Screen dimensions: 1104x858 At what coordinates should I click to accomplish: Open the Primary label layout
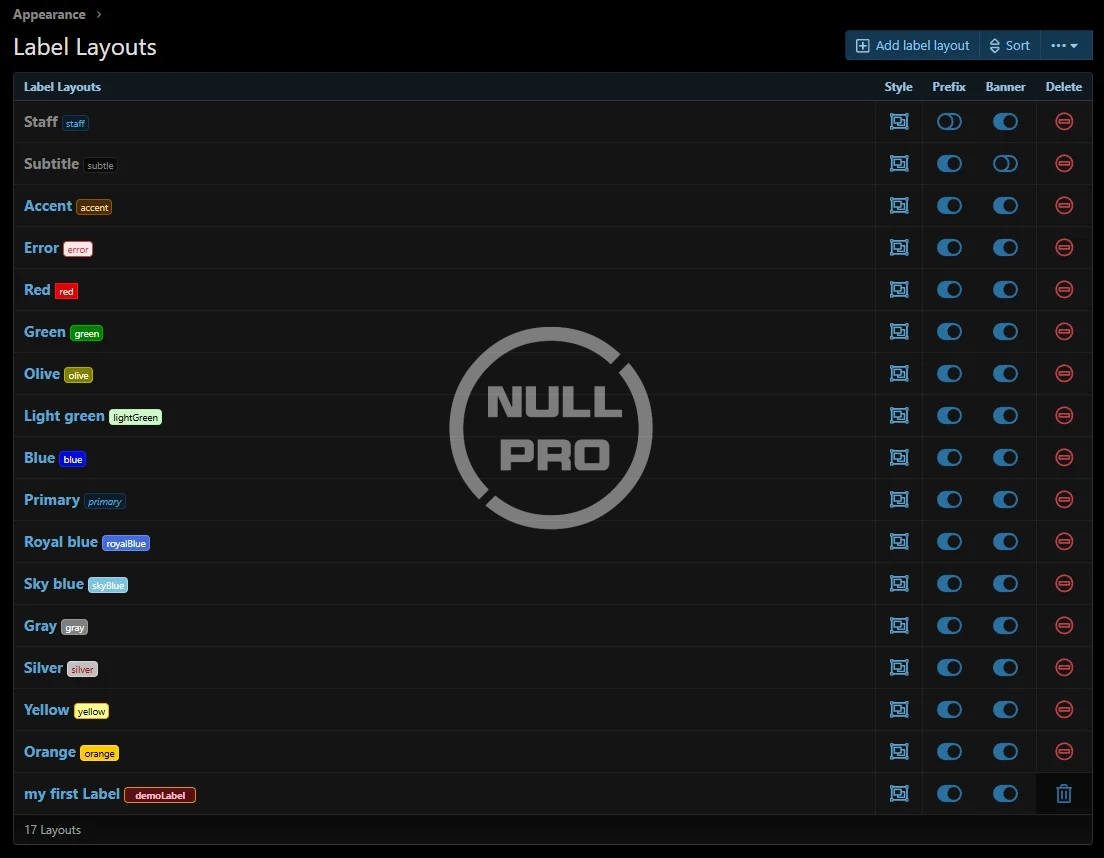[52, 500]
